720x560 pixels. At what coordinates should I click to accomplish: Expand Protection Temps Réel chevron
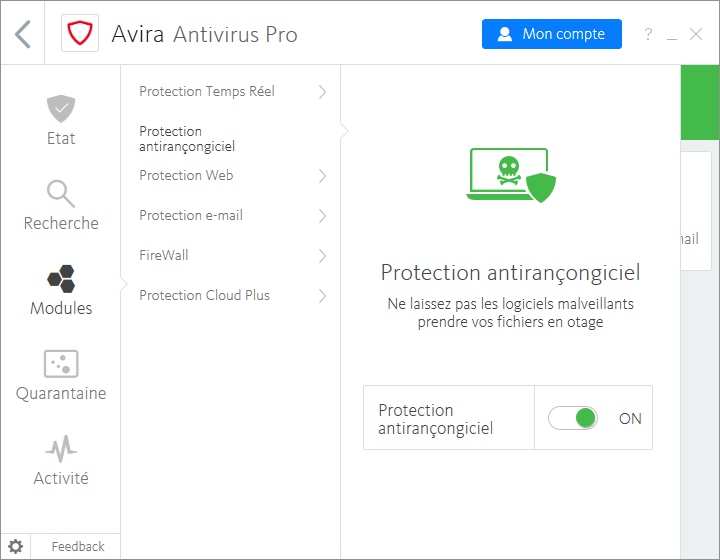click(x=322, y=92)
